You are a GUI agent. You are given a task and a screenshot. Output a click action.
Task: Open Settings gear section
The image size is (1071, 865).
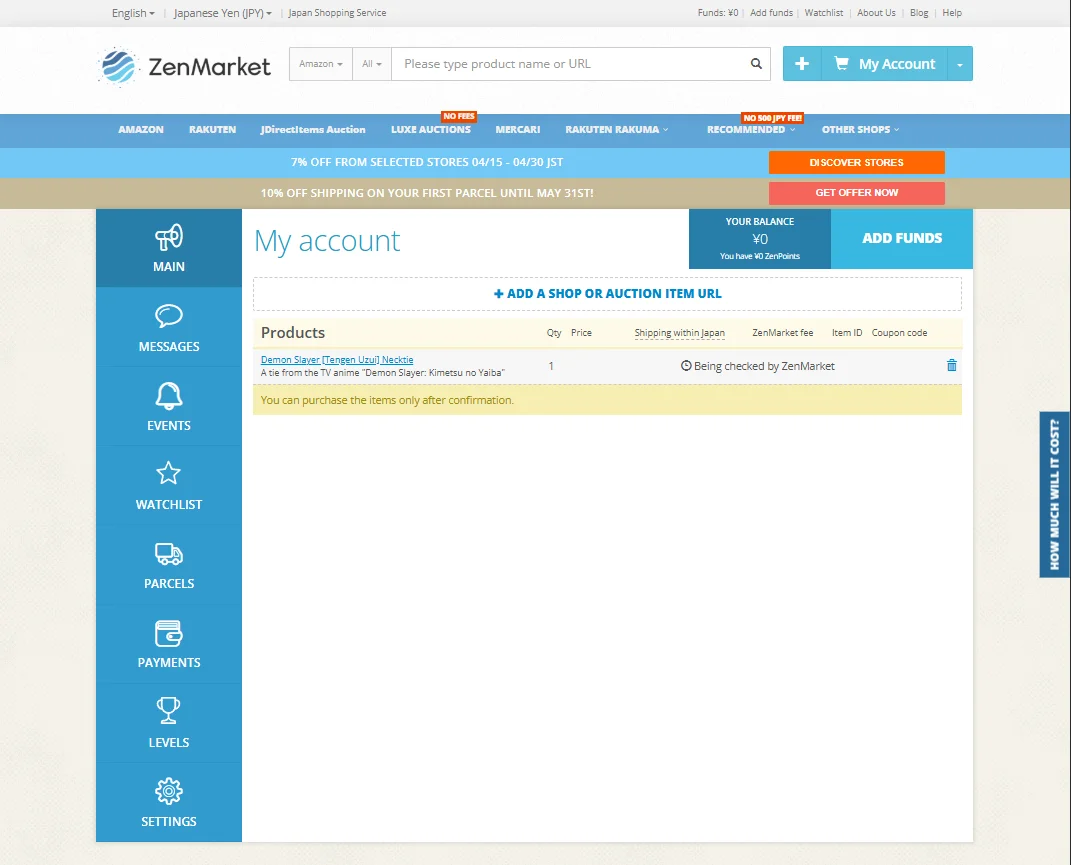169,803
